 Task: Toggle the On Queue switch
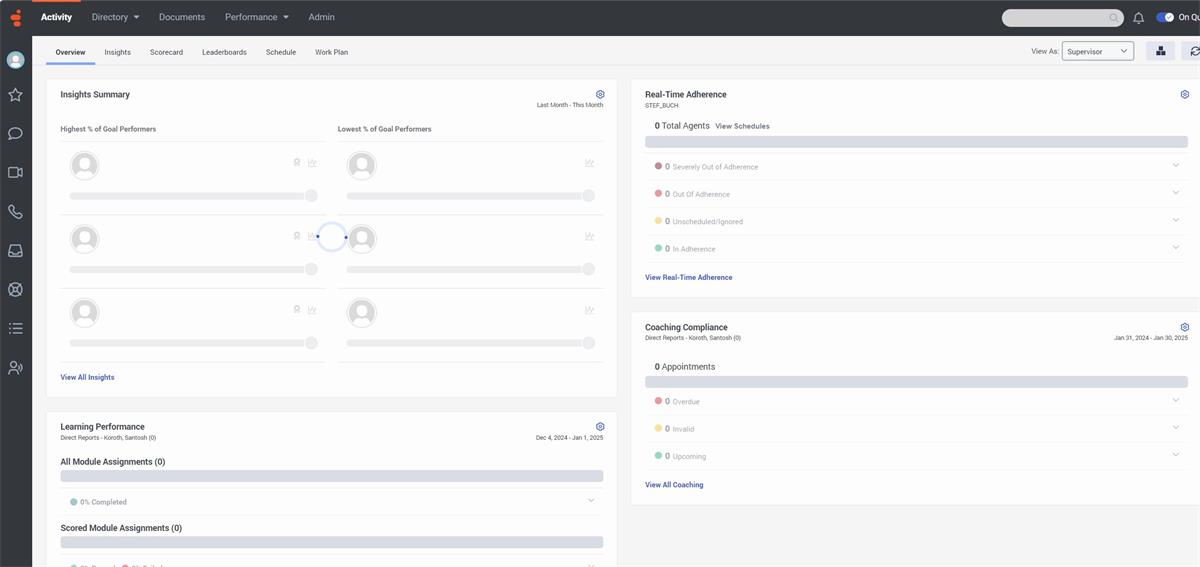click(x=1165, y=17)
